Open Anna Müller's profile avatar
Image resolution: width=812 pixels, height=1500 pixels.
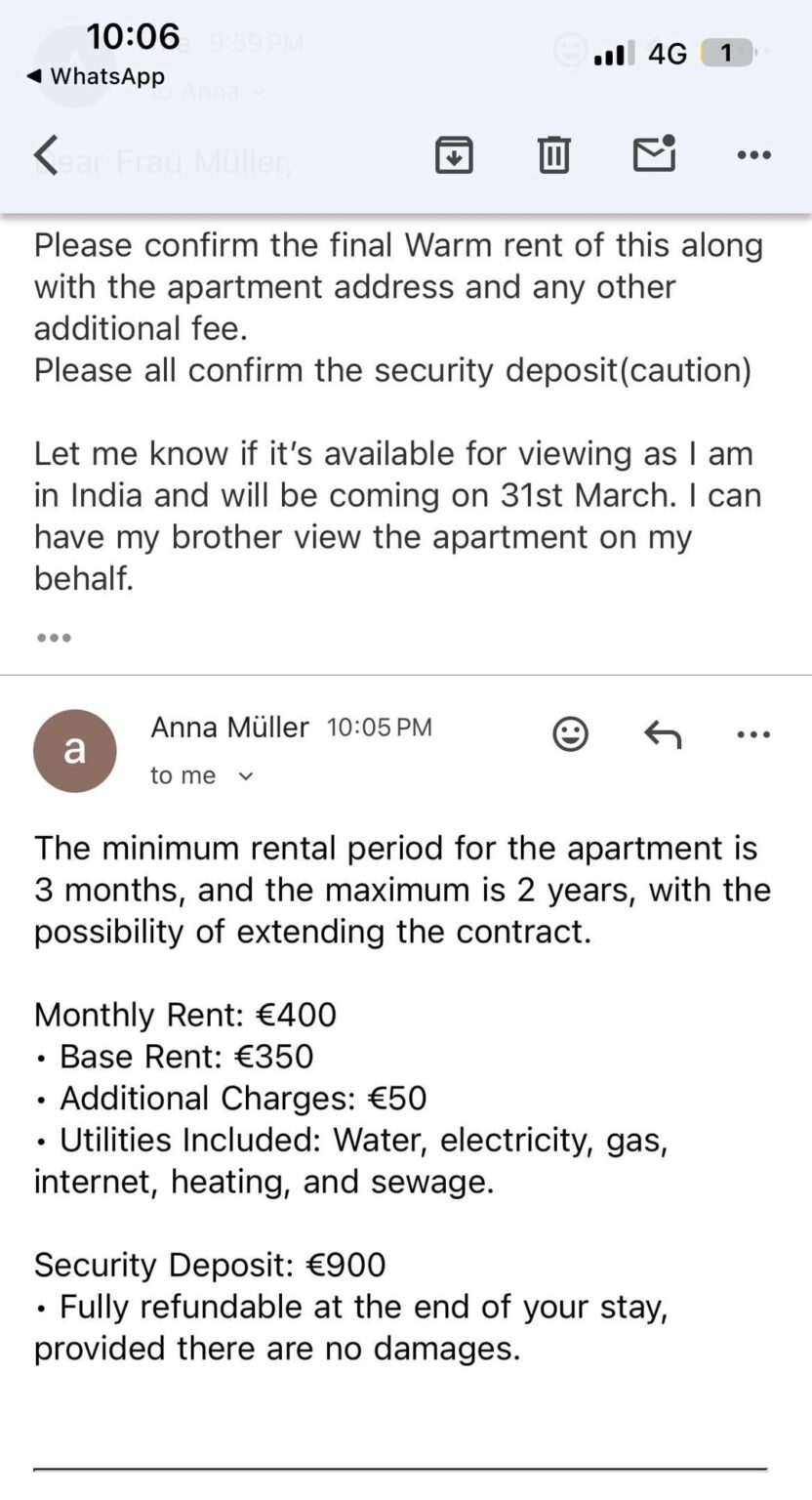75,750
